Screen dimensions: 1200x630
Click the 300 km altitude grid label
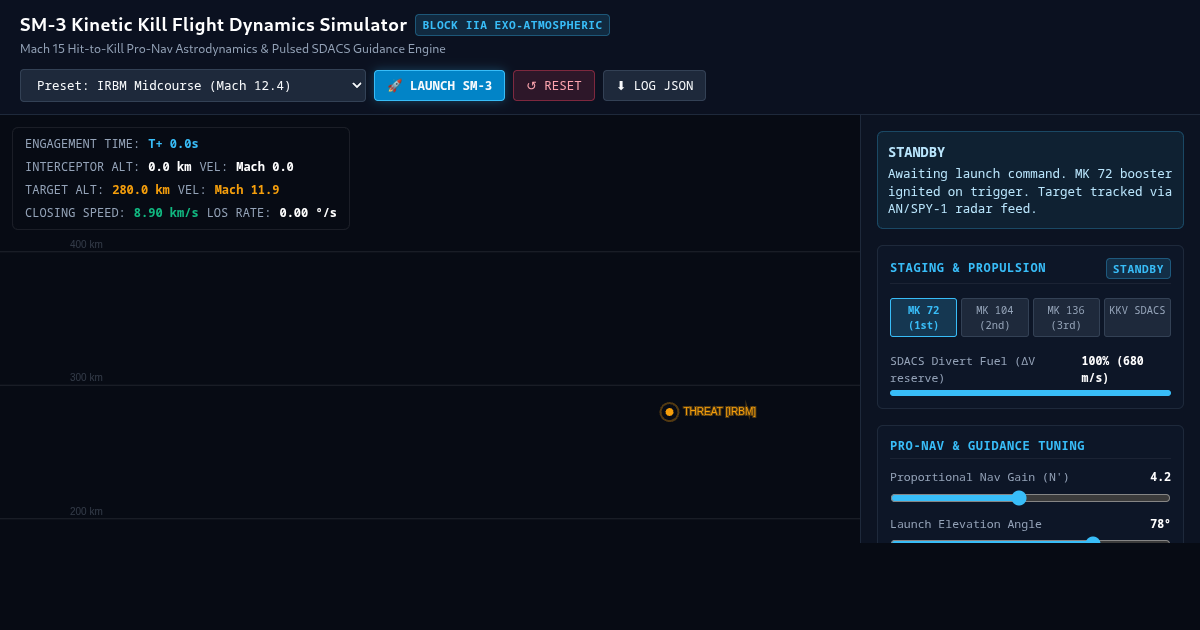coord(86,377)
